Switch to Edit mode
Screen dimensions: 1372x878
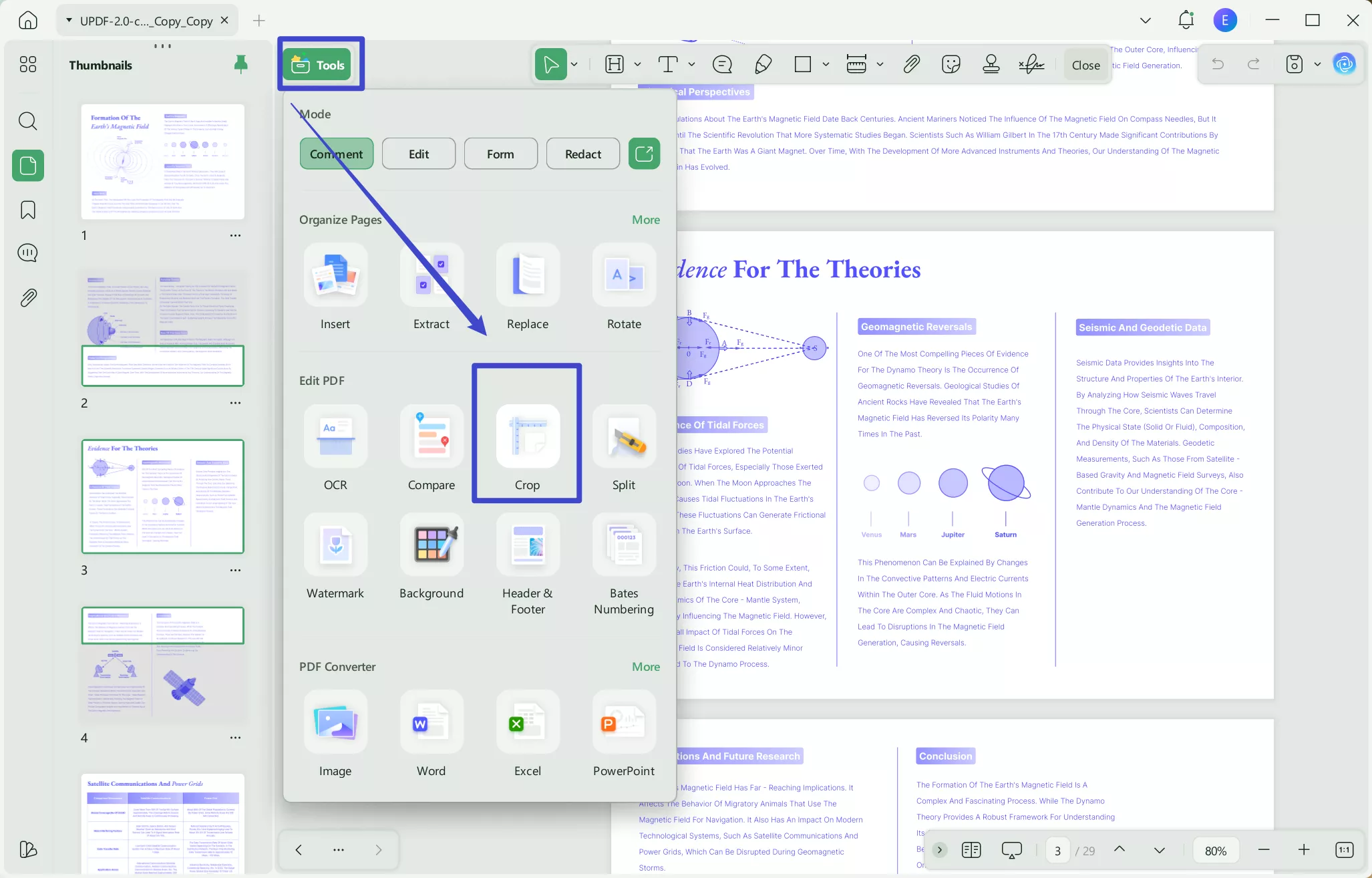418,153
